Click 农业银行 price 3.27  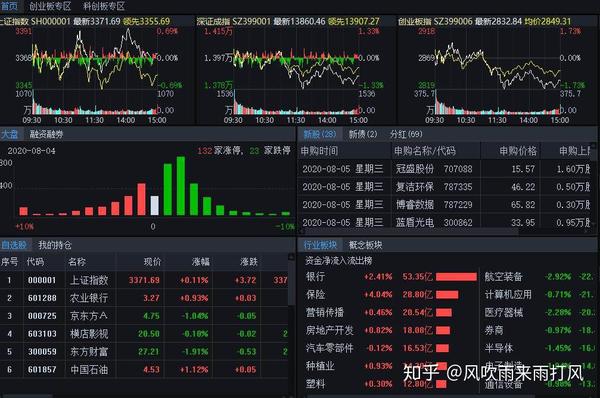(151, 298)
